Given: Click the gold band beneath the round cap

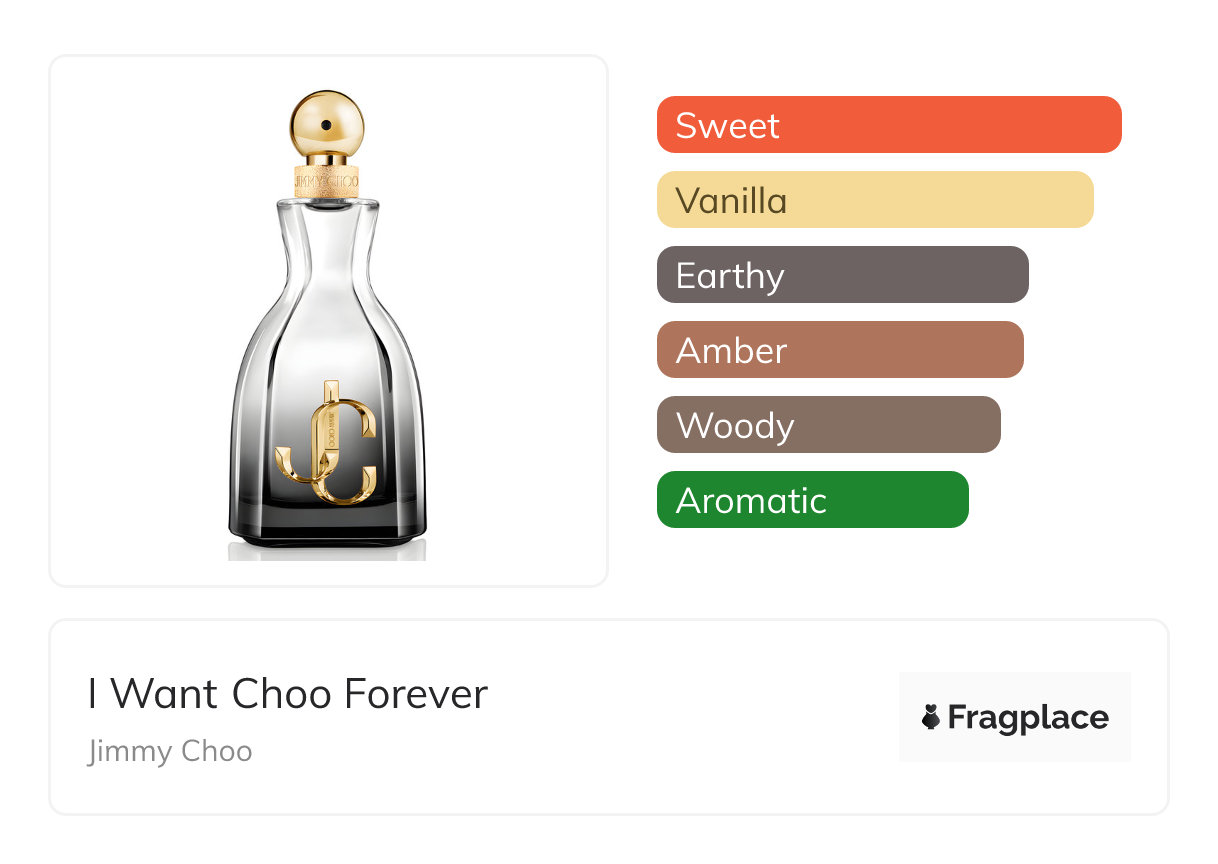Looking at the screenshot, I should coord(327,158).
